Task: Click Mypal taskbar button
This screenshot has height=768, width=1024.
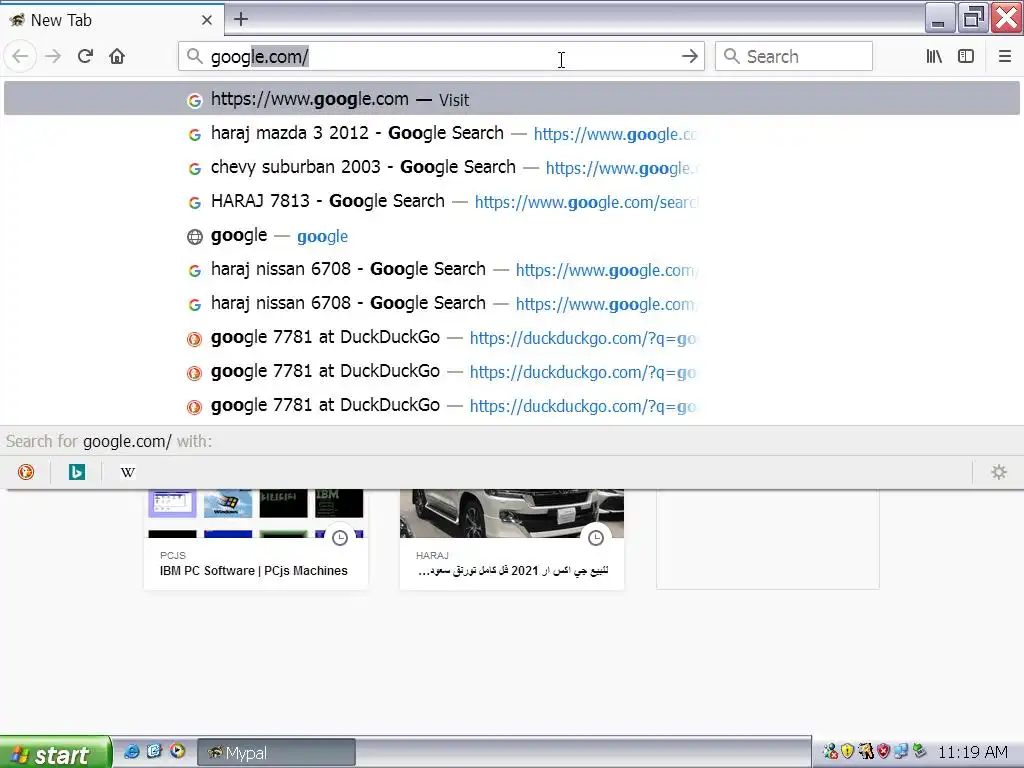Action: 276,753
